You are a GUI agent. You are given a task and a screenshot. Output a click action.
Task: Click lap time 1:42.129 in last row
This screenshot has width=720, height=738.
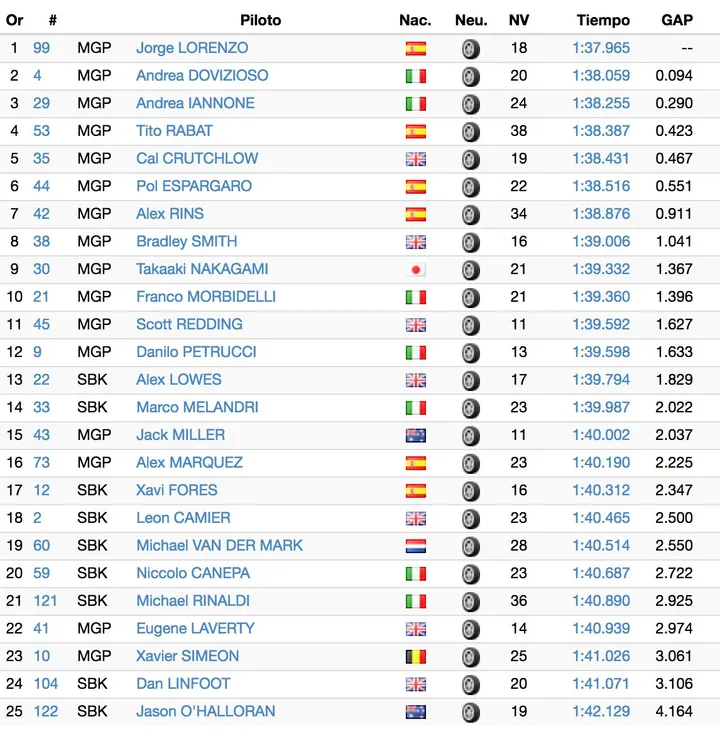(601, 711)
